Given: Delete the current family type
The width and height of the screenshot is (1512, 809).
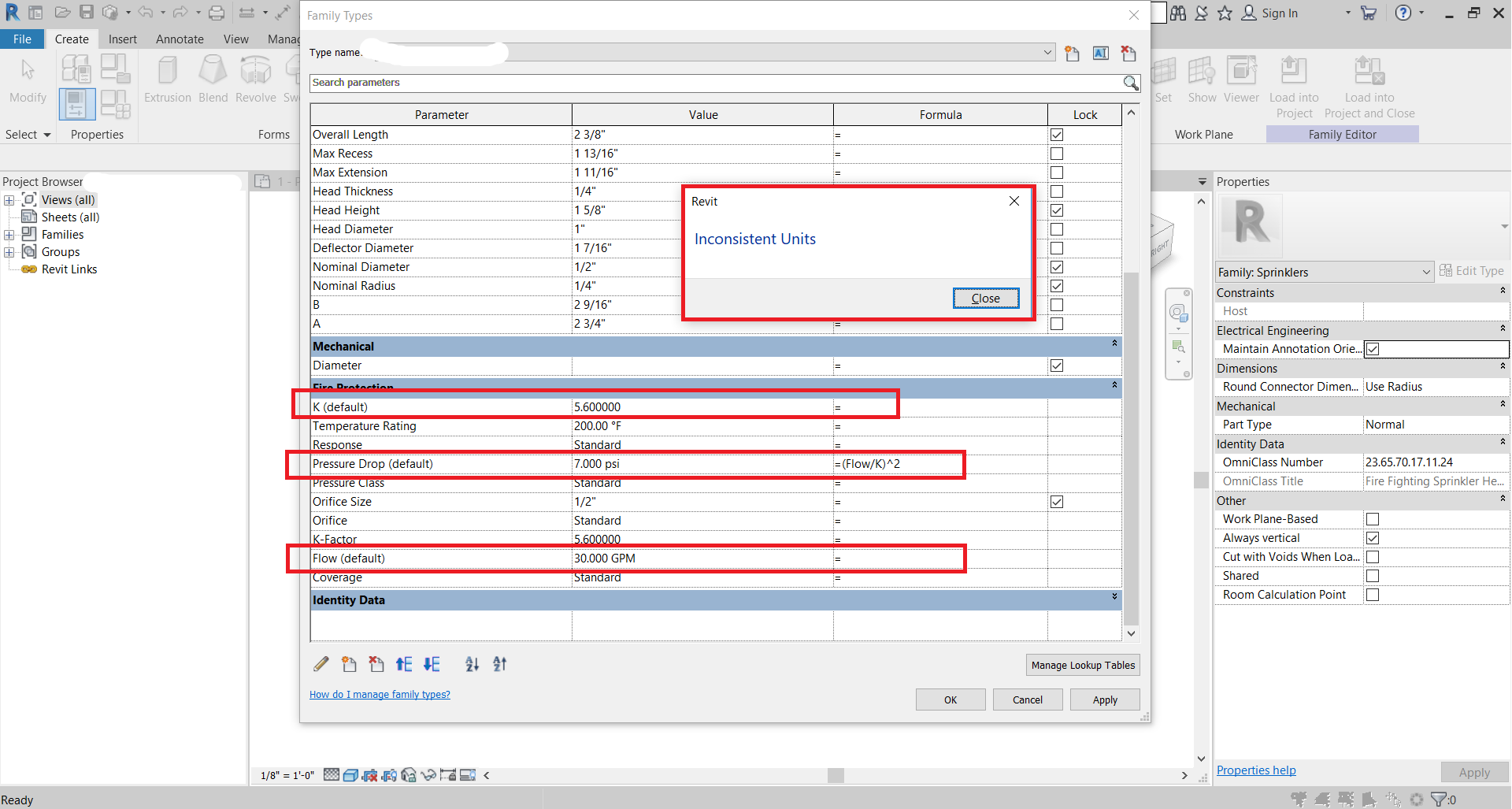Looking at the screenshot, I should pos(1128,53).
